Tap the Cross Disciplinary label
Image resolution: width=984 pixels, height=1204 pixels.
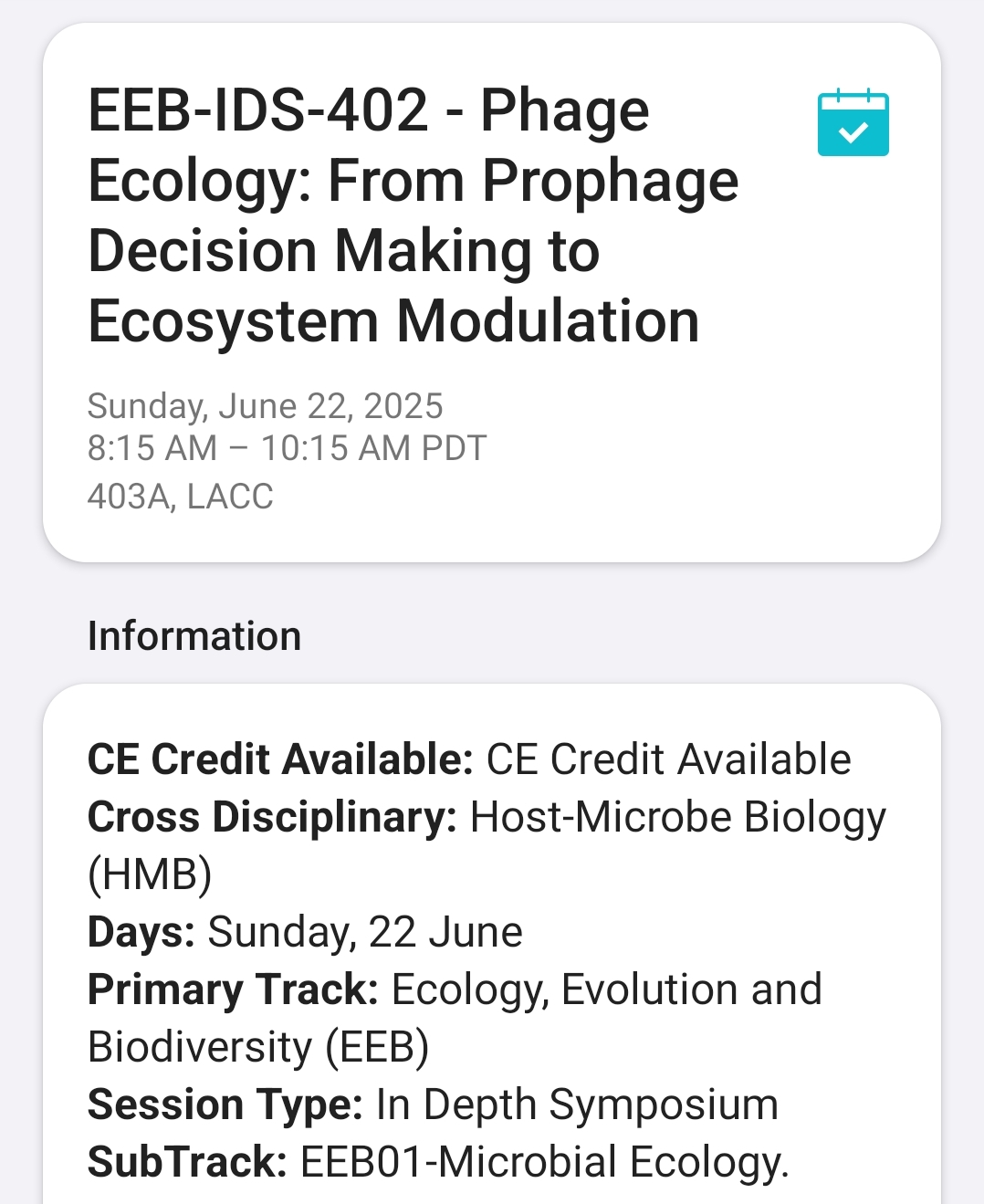pos(272,817)
